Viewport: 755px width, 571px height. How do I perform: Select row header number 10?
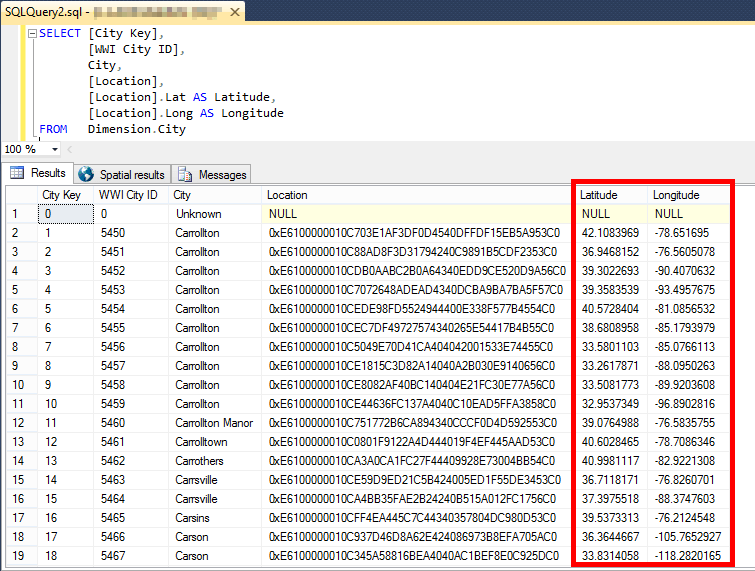(x=22, y=385)
